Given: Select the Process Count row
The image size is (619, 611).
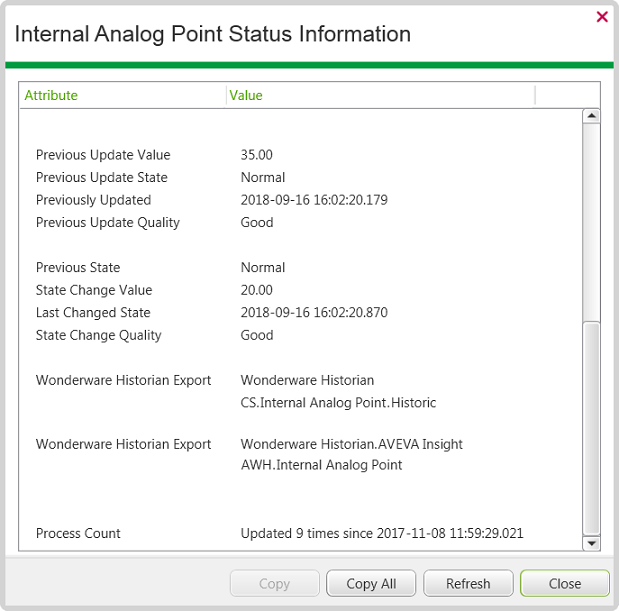Looking at the screenshot, I should (x=300, y=533).
